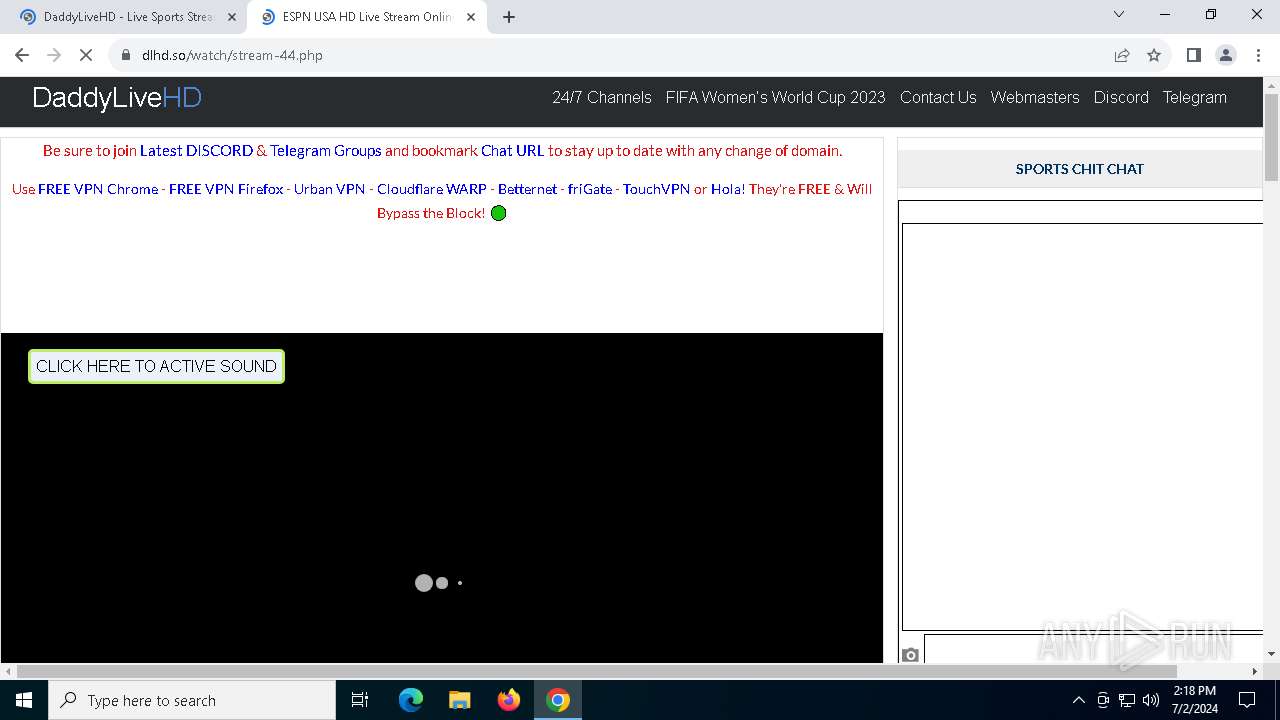
Task: Click horizontal page scrollbar
Action: point(596,671)
